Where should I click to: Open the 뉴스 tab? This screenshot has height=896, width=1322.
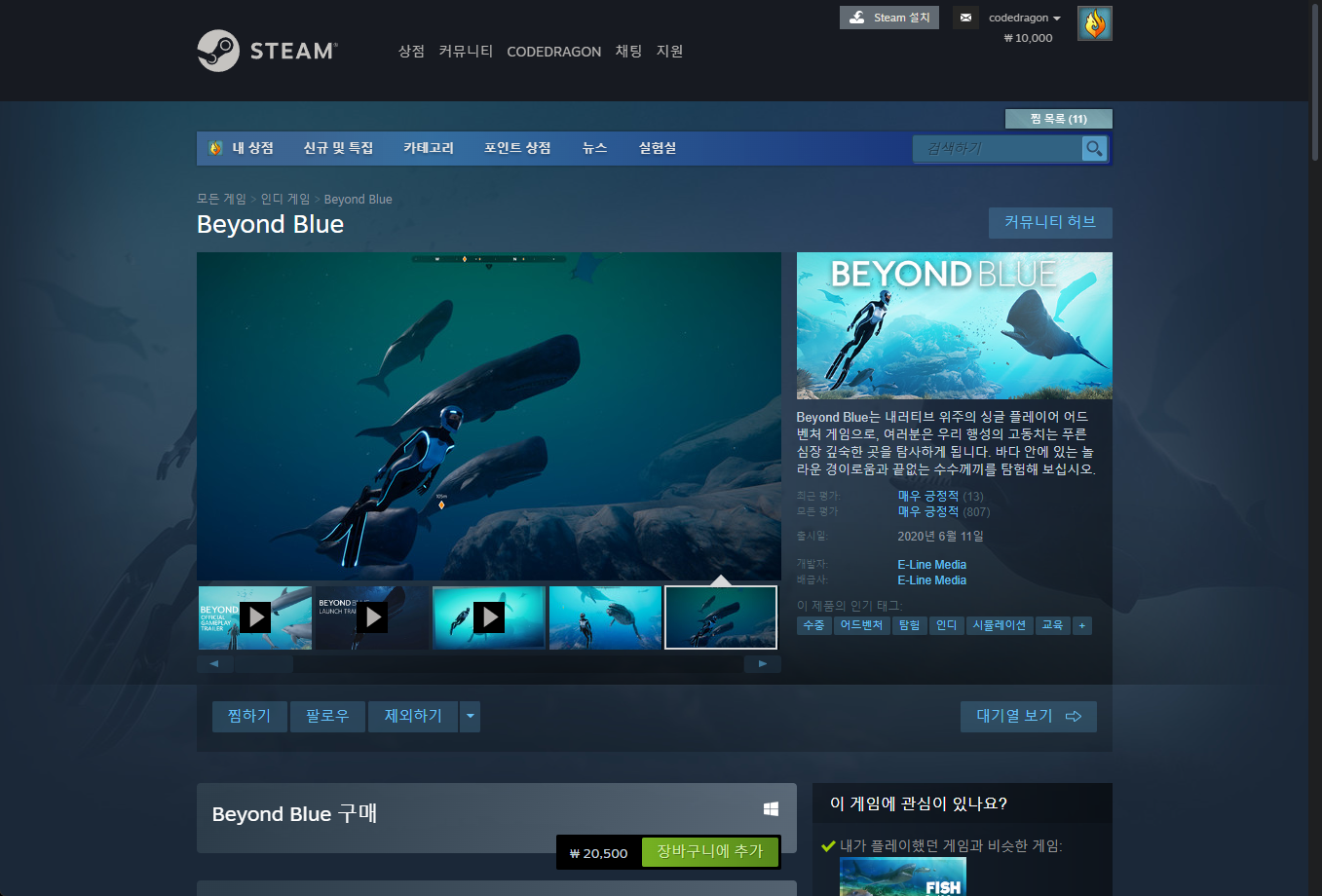pos(594,148)
